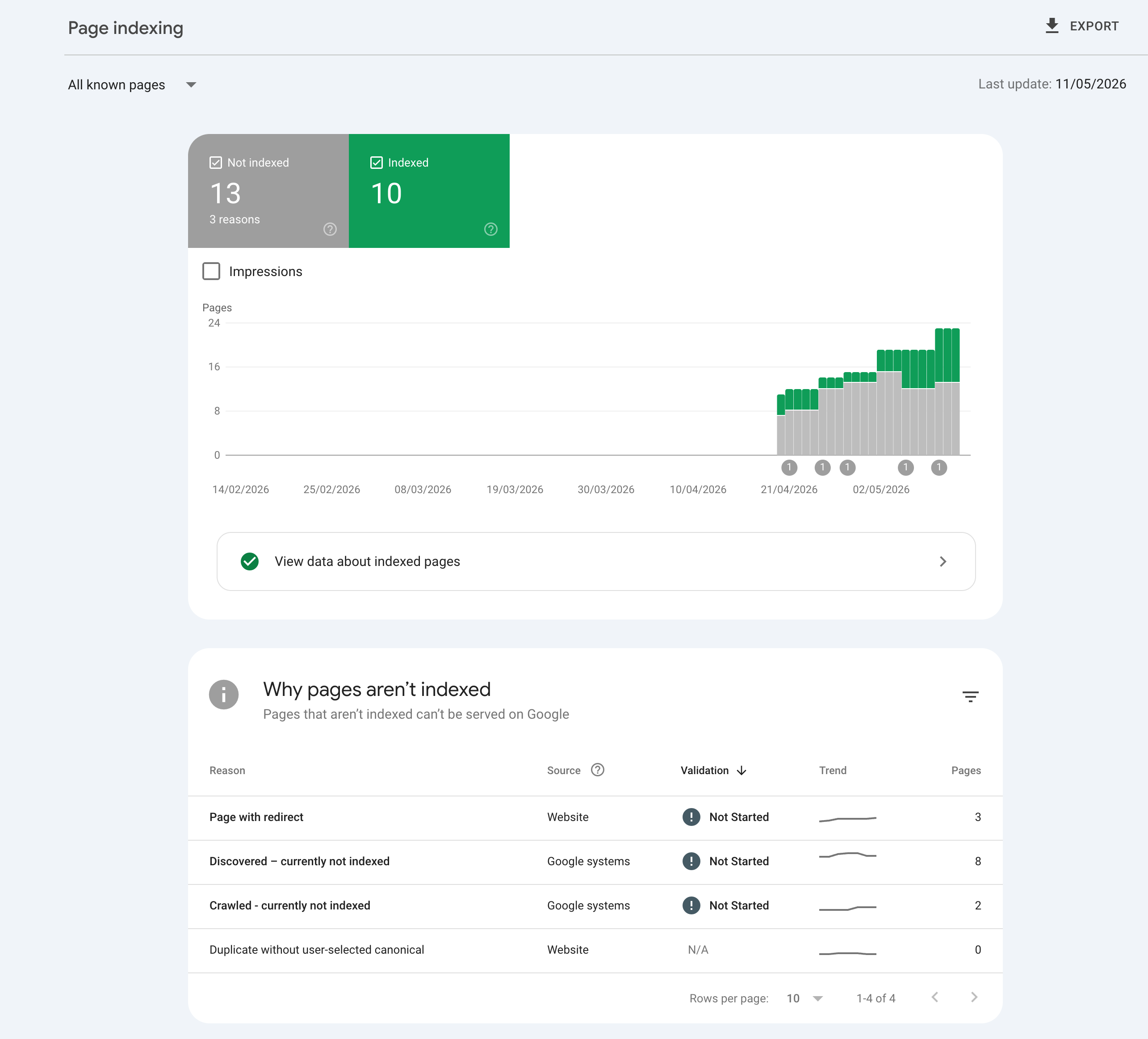The image size is (1148, 1039).
Task: Open the All known pages dropdown
Action: tap(132, 85)
